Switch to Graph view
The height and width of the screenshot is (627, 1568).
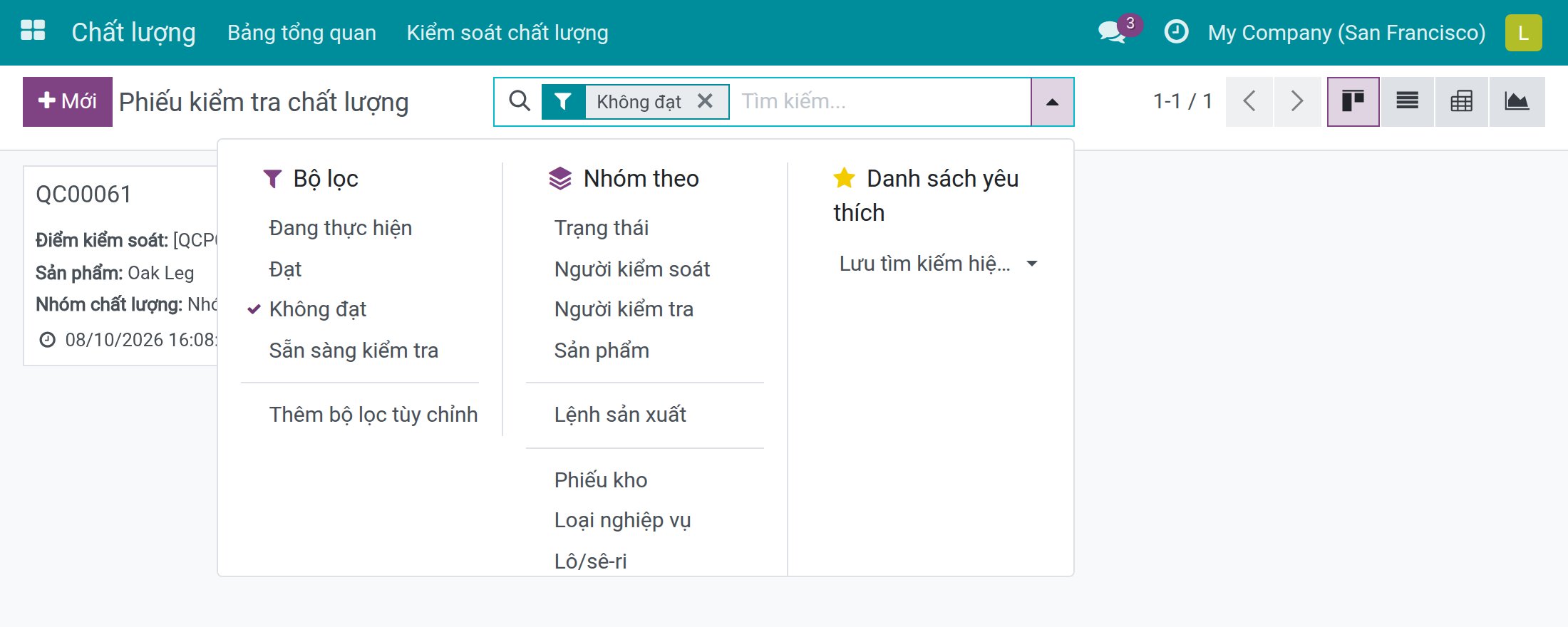1517,101
